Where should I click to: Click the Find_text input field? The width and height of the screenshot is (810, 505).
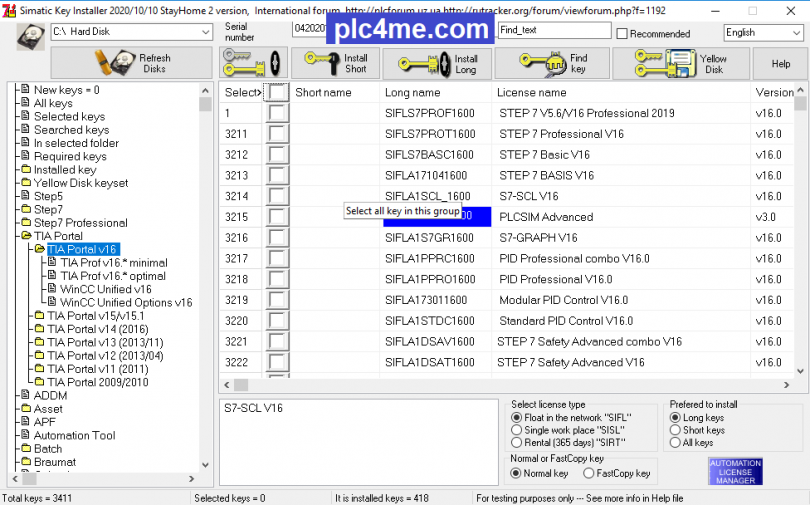click(x=553, y=30)
